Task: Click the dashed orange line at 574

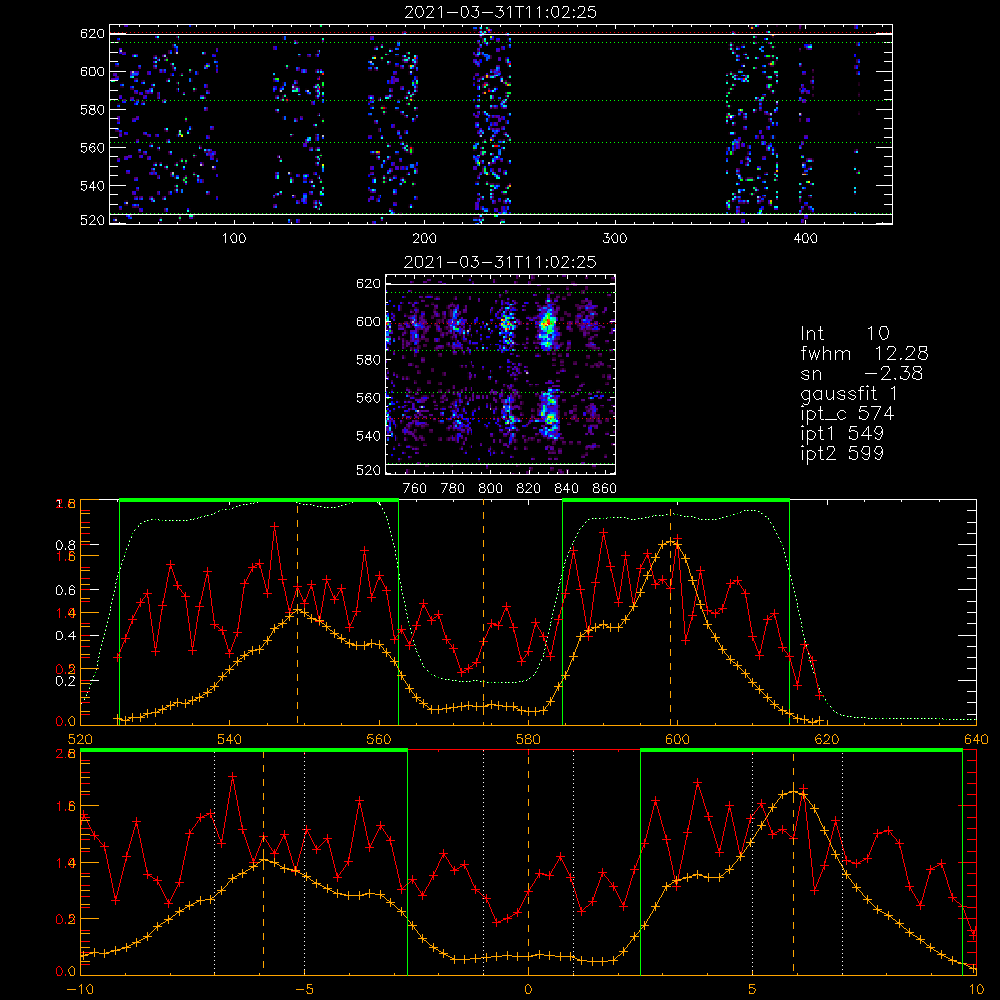Action: tap(483, 612)
